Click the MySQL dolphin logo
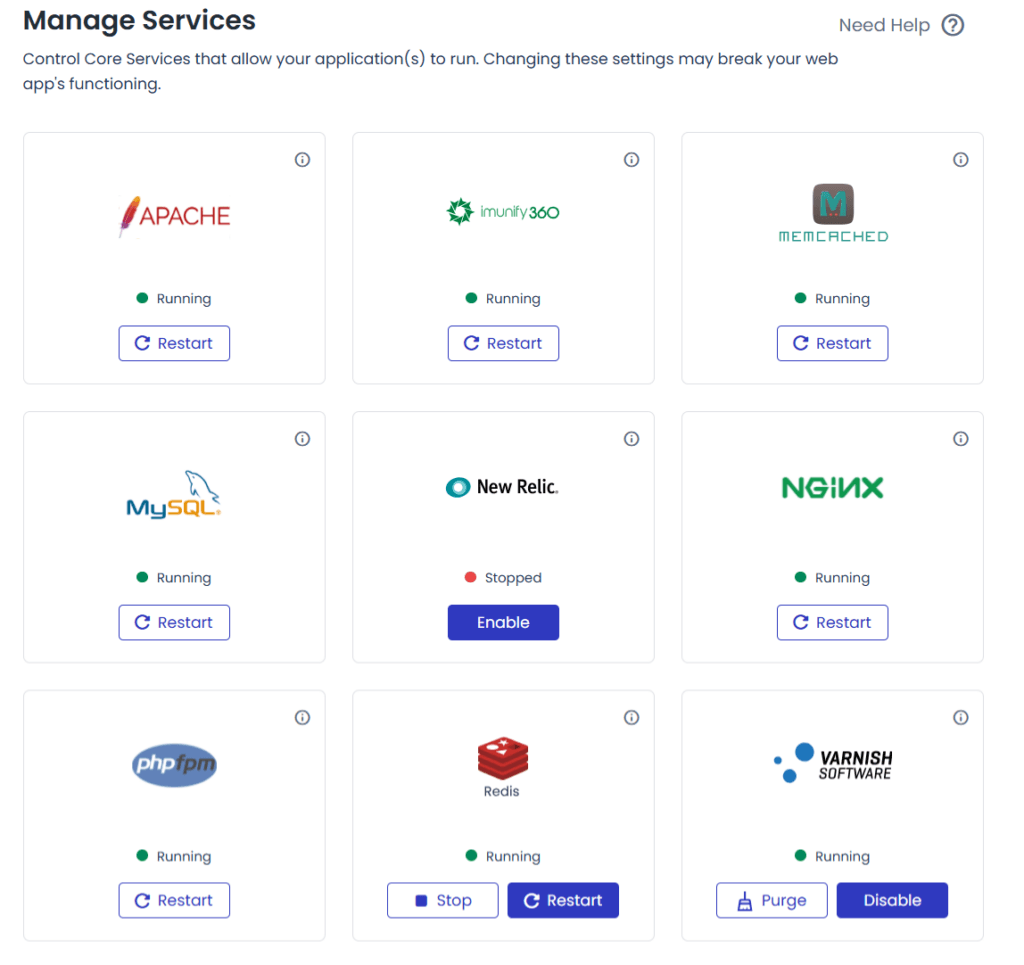 click(174, 494)
